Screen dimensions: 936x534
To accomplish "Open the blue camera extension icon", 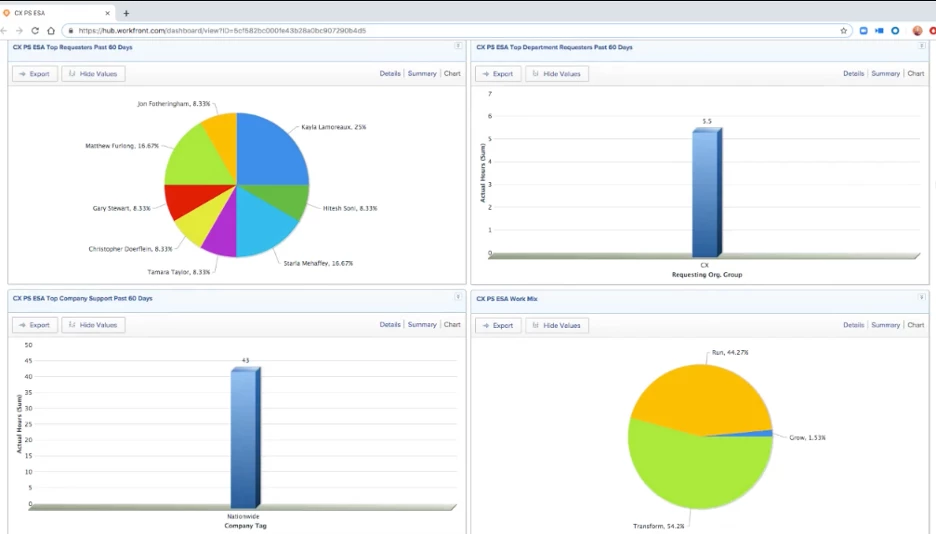I will click(879, 30).
